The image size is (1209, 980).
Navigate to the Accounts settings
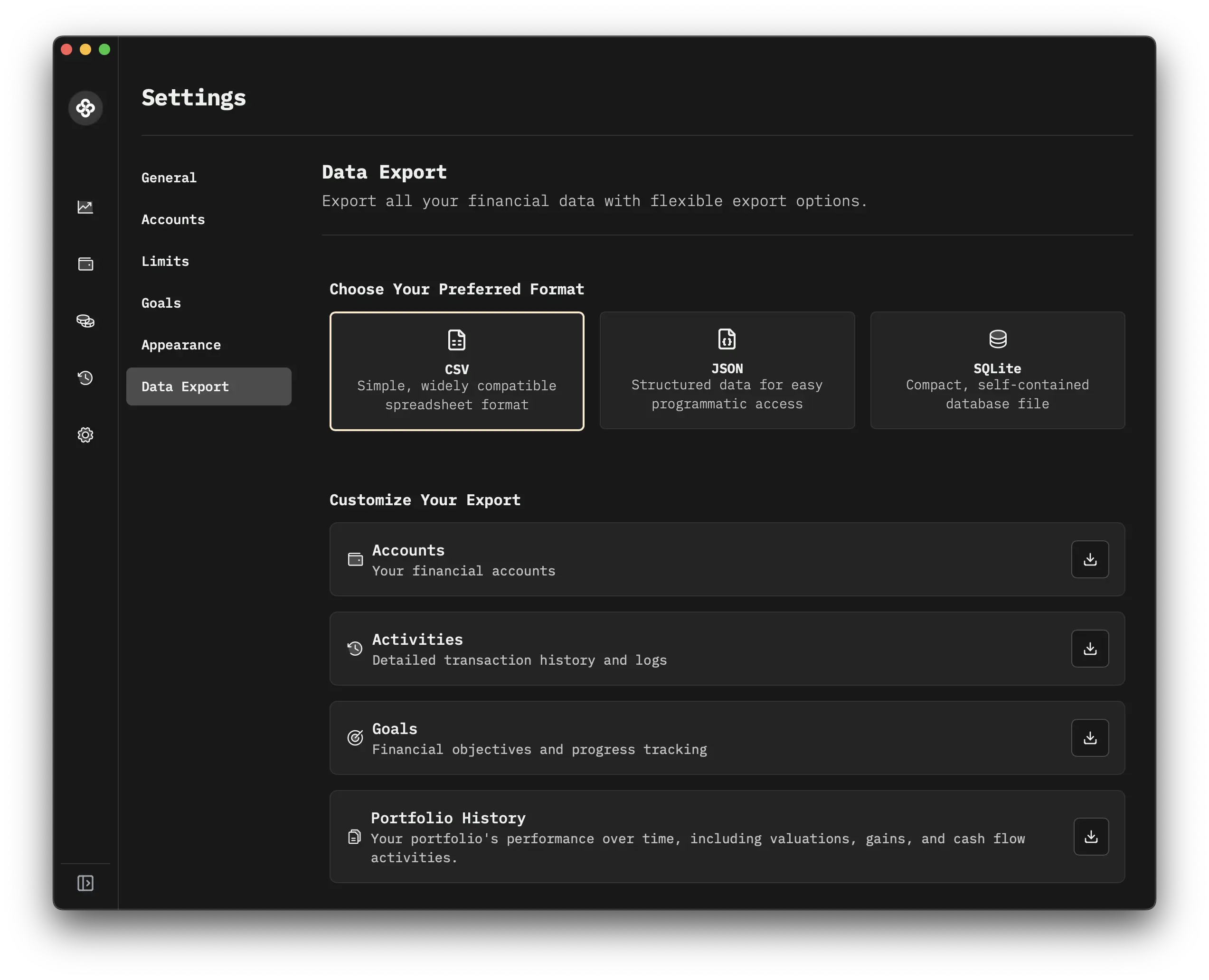point(173,218)
